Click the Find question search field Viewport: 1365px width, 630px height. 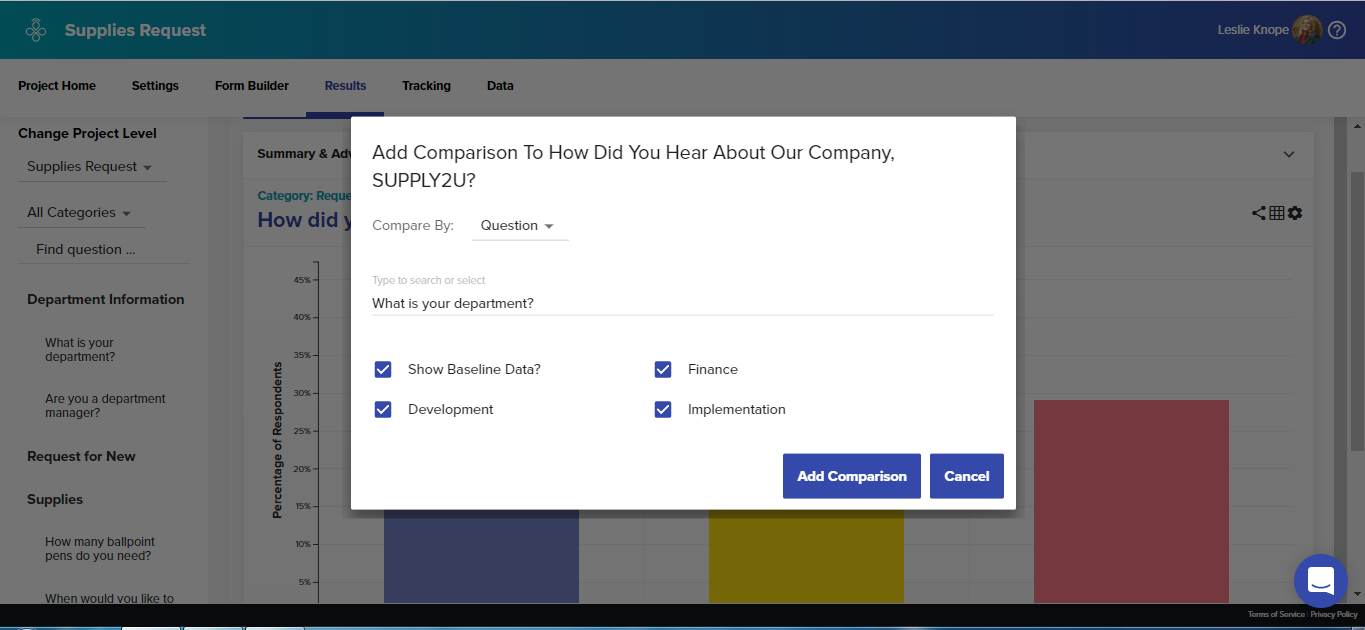point(103,250)
